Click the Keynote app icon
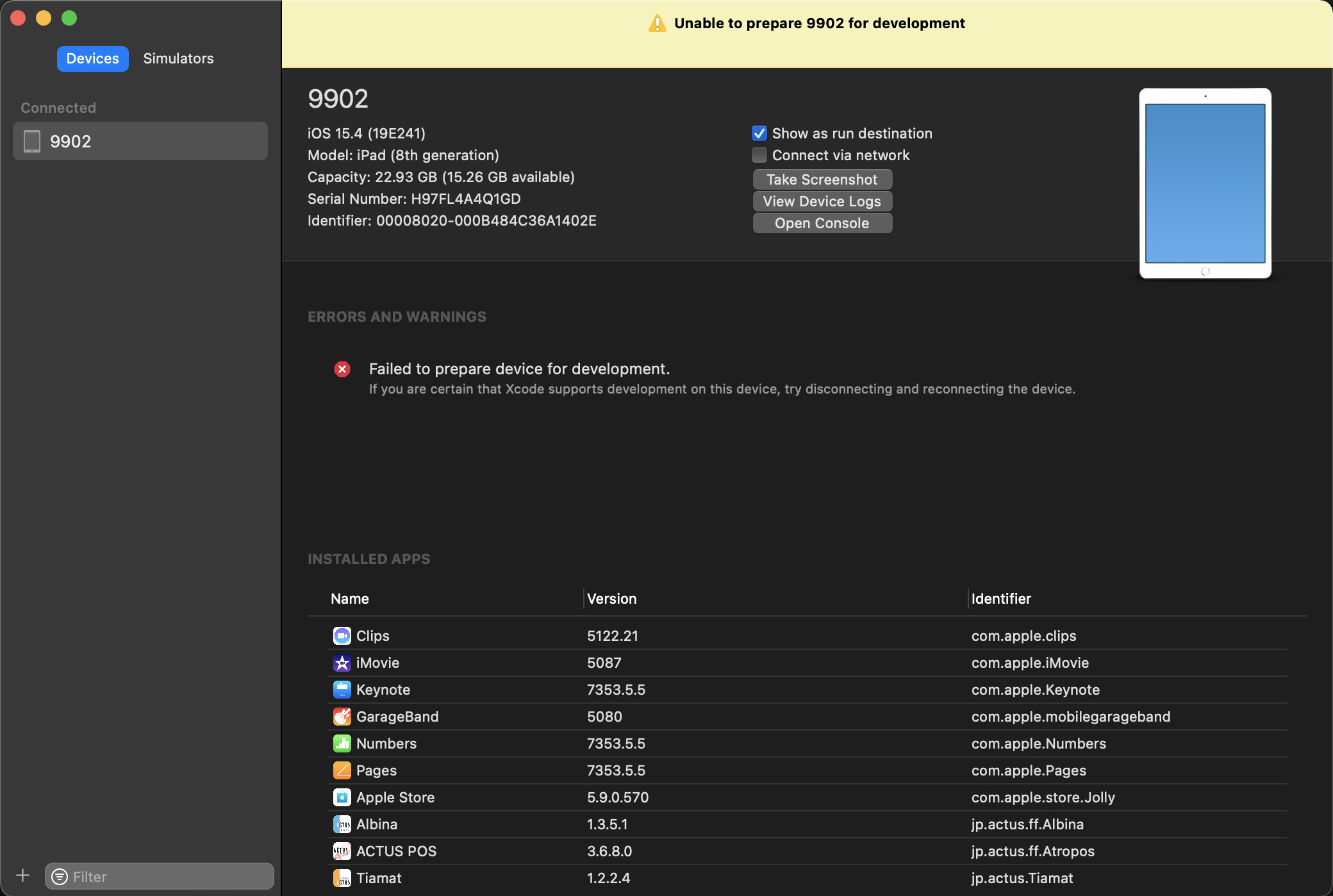 [x=342, y=690]
